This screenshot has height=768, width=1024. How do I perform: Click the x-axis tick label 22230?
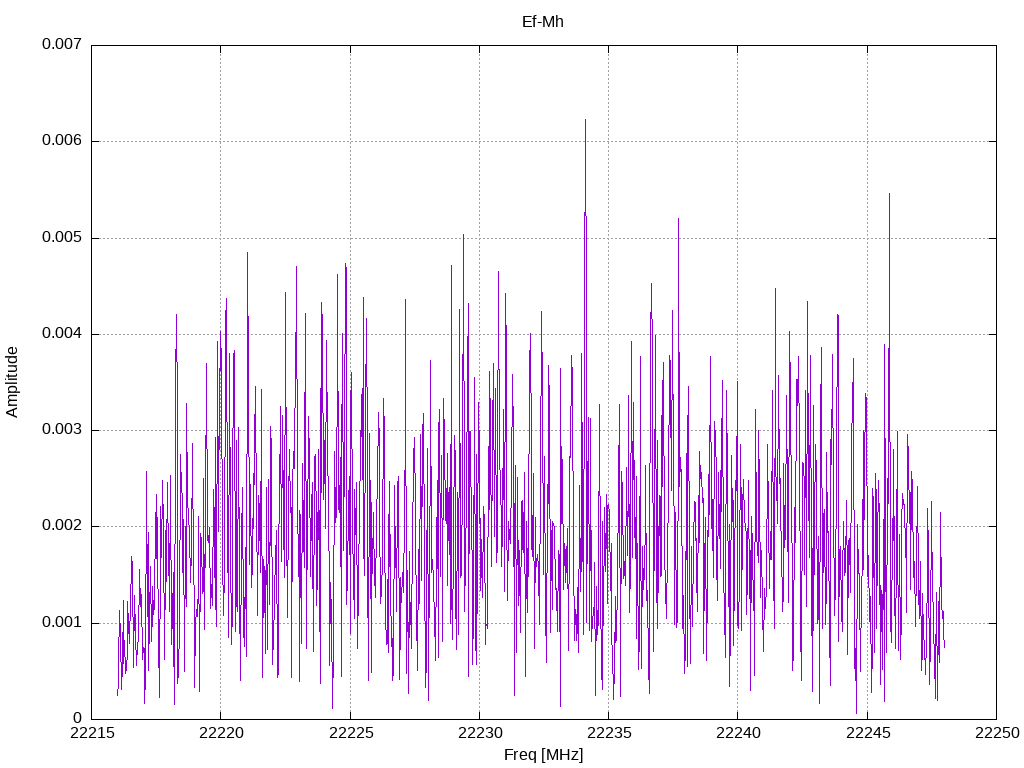click(479, 733)
